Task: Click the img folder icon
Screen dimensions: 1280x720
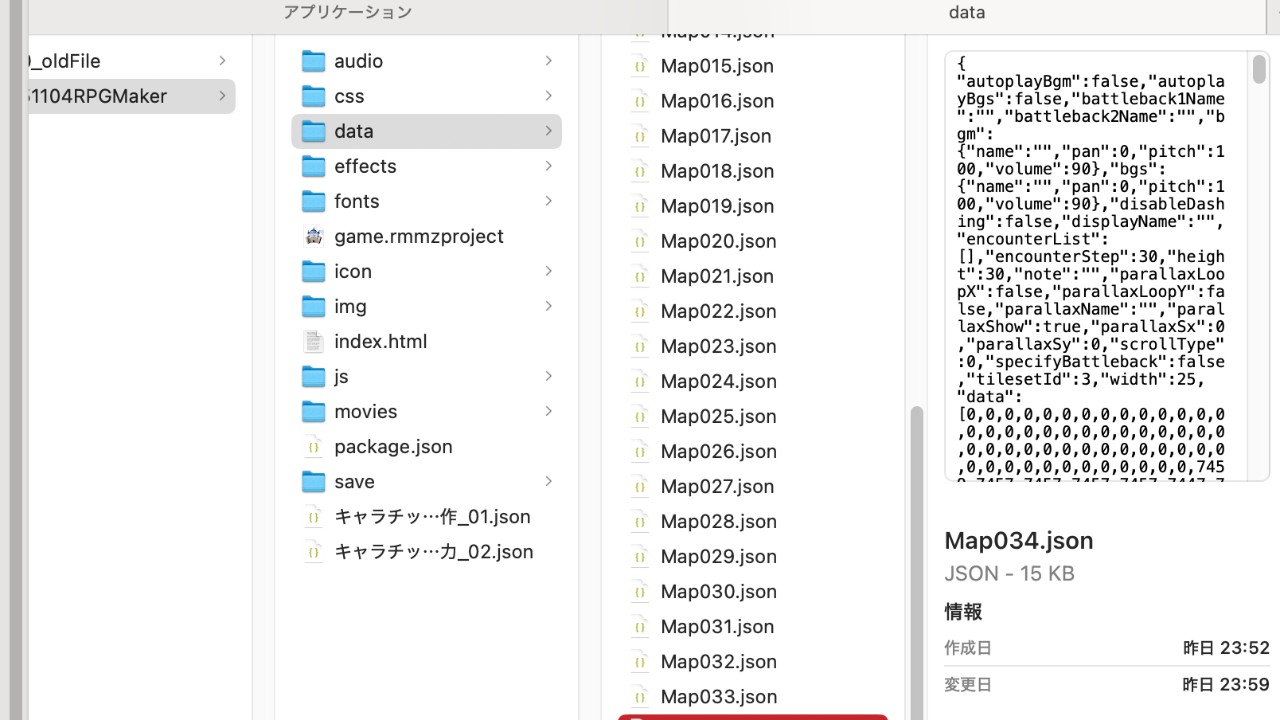Action: click(313, 306)
